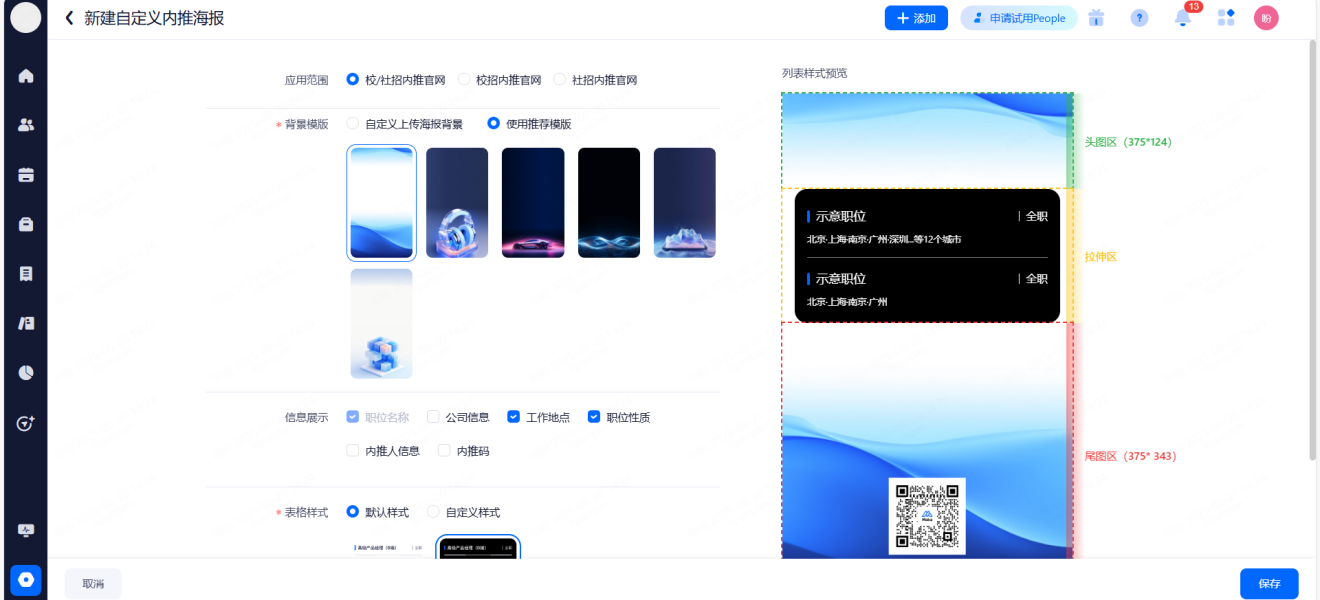Screen dimensions: 1320x600
Task: Choose 自定义样式 table style radio
Action: coord(433,512)
